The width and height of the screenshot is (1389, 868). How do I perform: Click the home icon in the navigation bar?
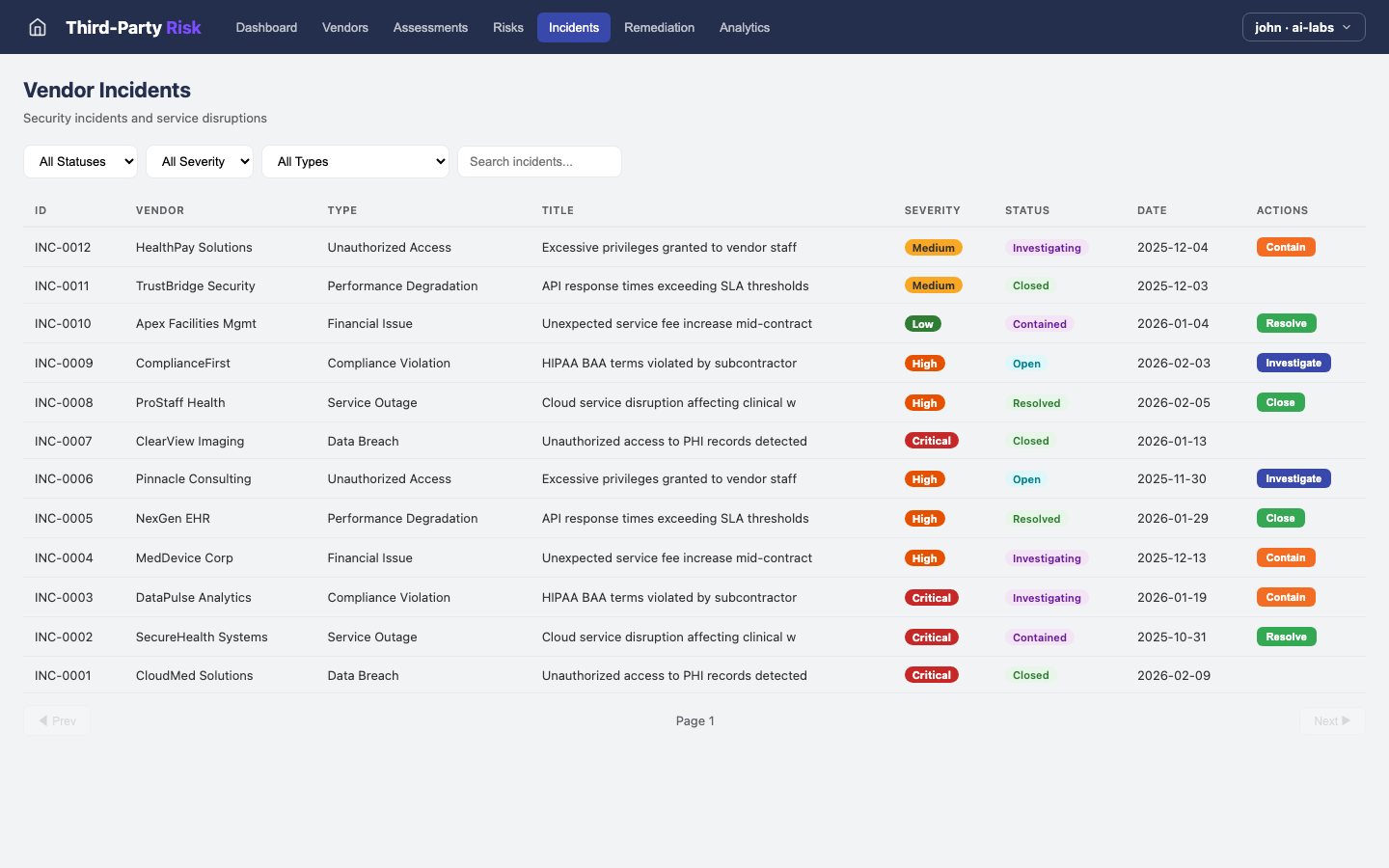37,27
